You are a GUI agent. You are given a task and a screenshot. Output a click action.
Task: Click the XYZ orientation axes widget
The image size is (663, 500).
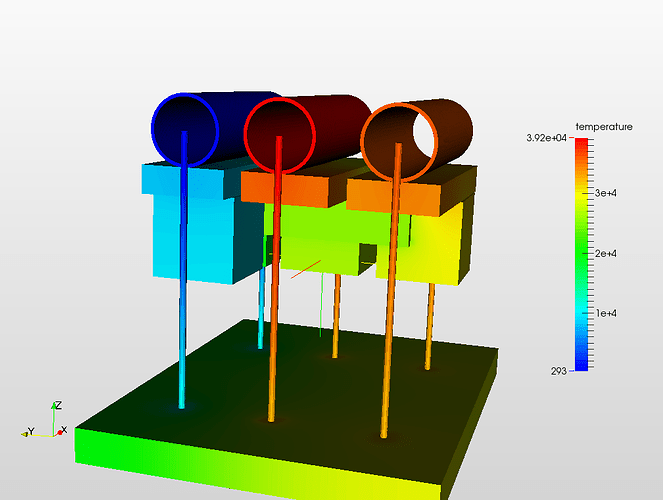(44, 419)
